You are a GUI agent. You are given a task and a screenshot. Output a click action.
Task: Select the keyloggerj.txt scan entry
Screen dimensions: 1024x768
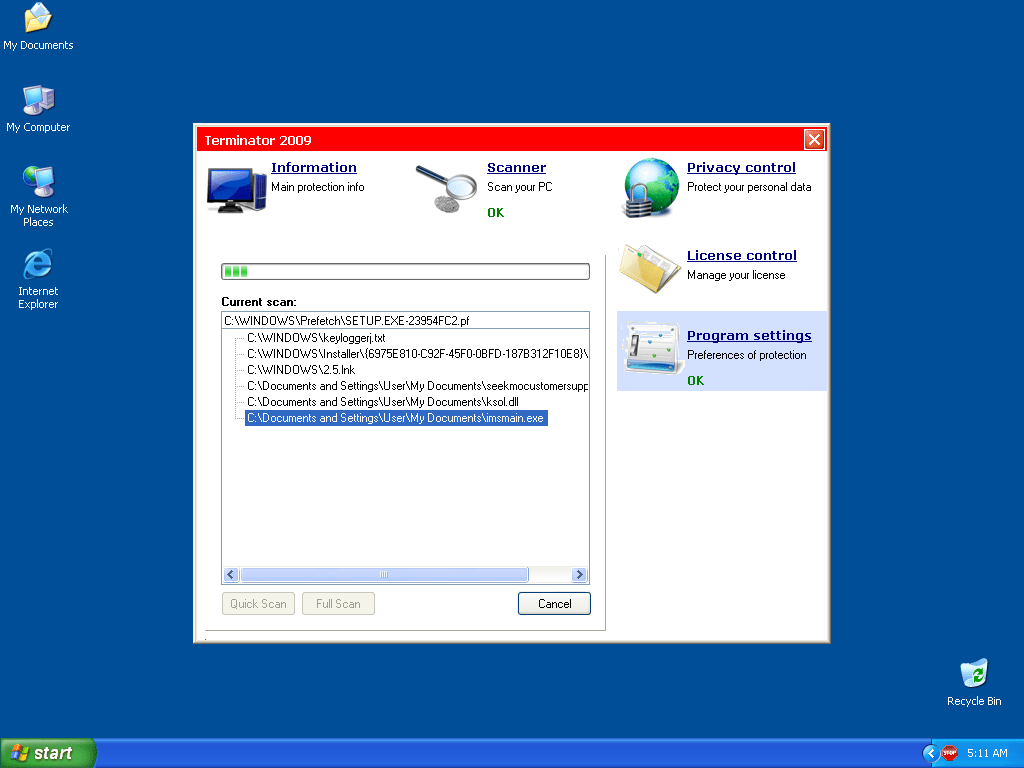[316, 338]
